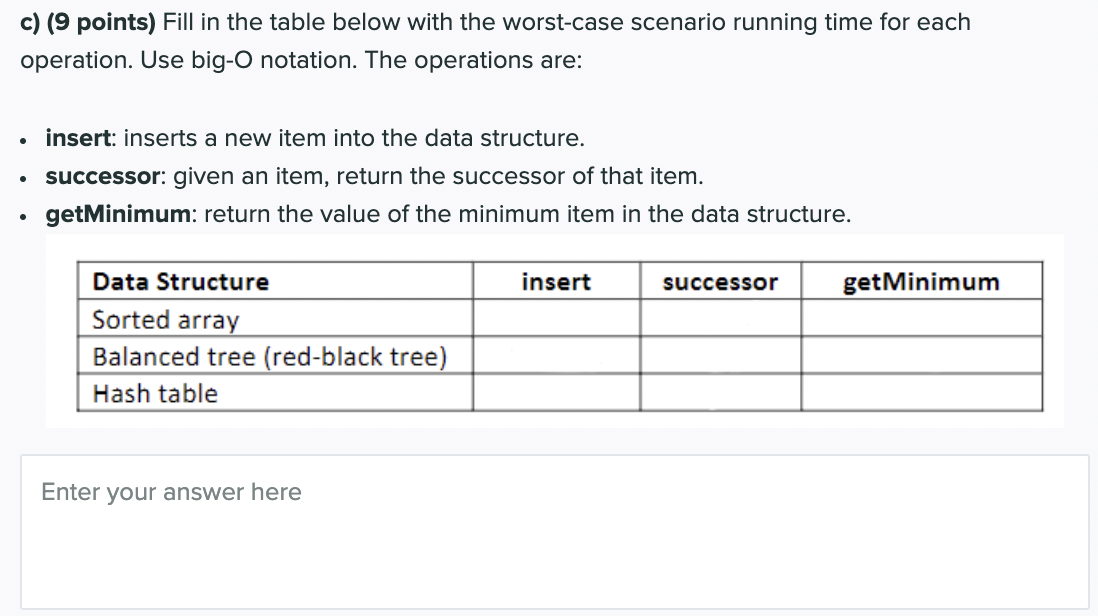Screen dimensions: 1098x616
Task: Click the bold 'insert:' term in bullet list
Action: point(81,138)
